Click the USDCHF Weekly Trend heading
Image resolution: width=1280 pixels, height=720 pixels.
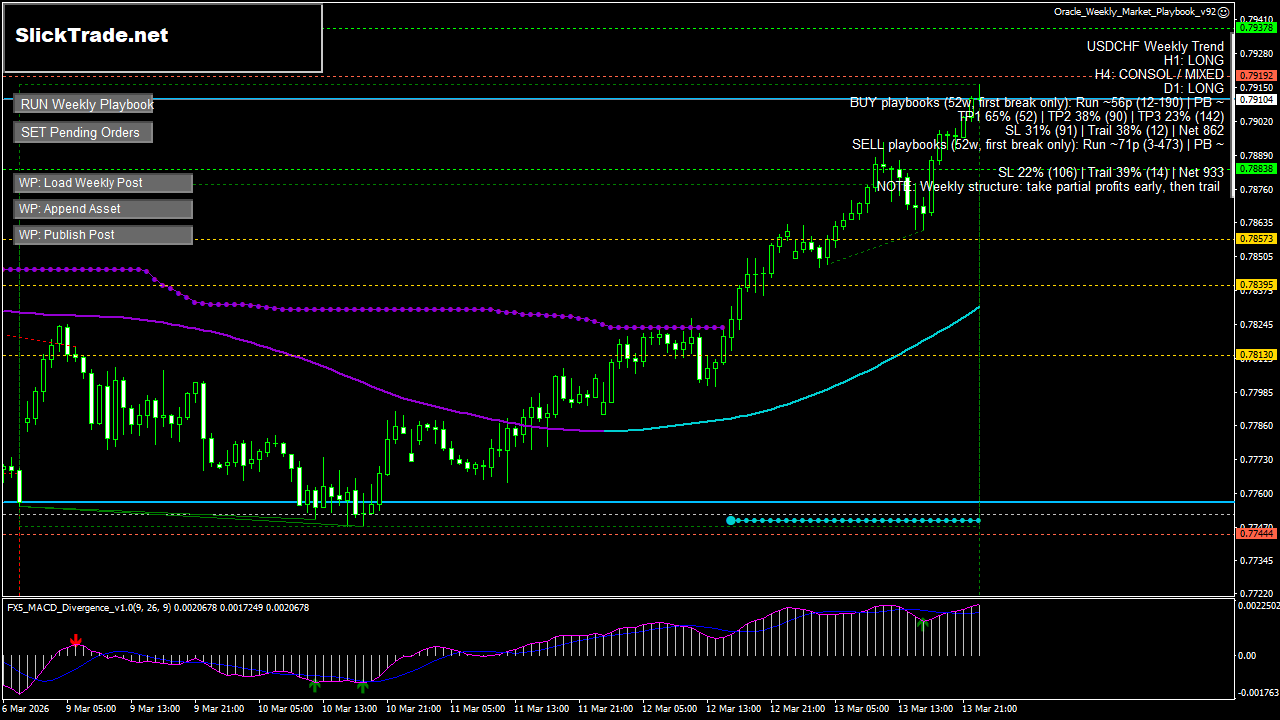1155,46
